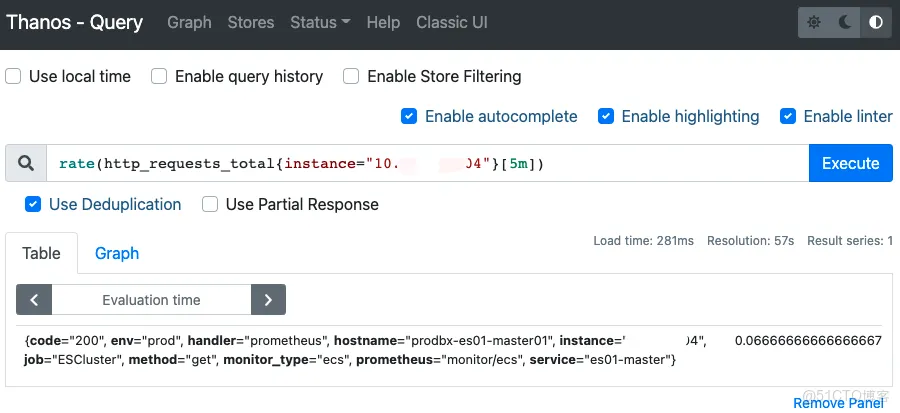Screen dimensions: 900x413
Task: Click the Remove Panel link
Action: pos(838,402)
